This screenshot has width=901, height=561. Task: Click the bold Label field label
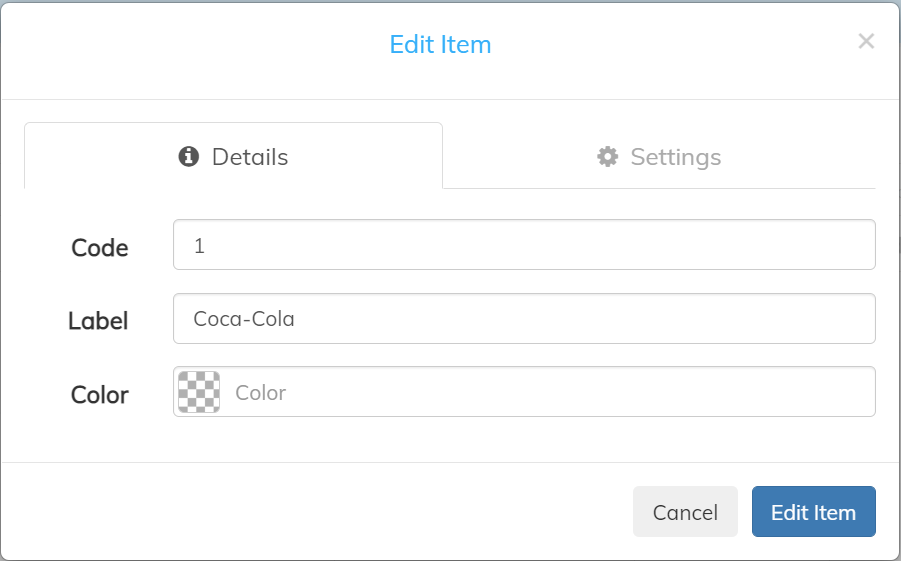point(98,321)
